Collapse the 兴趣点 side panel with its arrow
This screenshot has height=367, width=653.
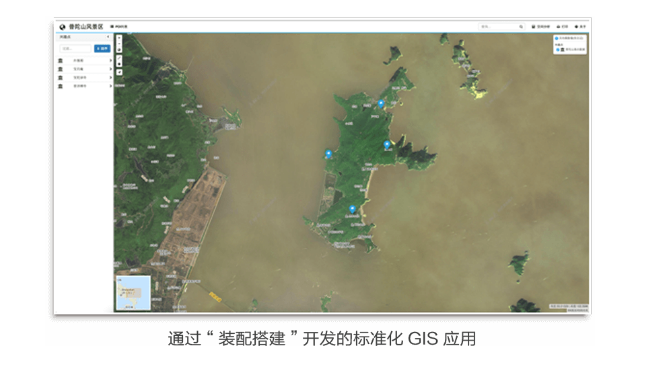click(108, 37)
